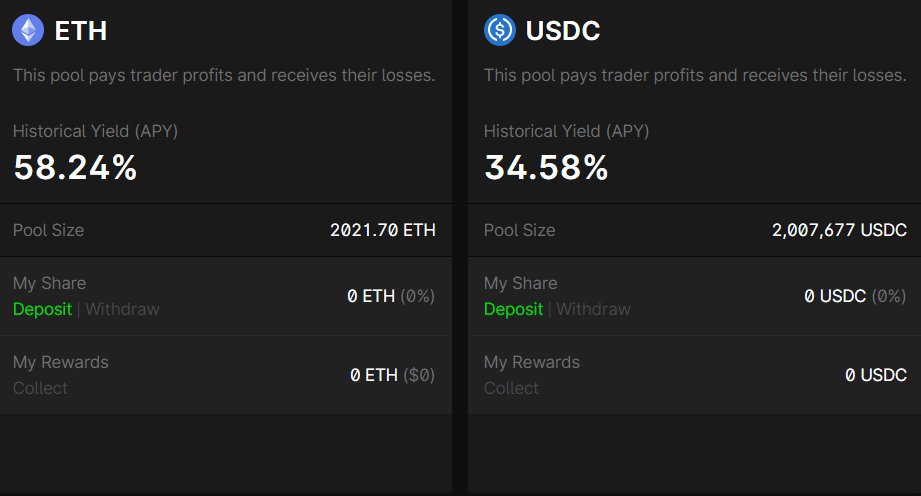Click the USDC pool description text

click(x=695, y=76)
